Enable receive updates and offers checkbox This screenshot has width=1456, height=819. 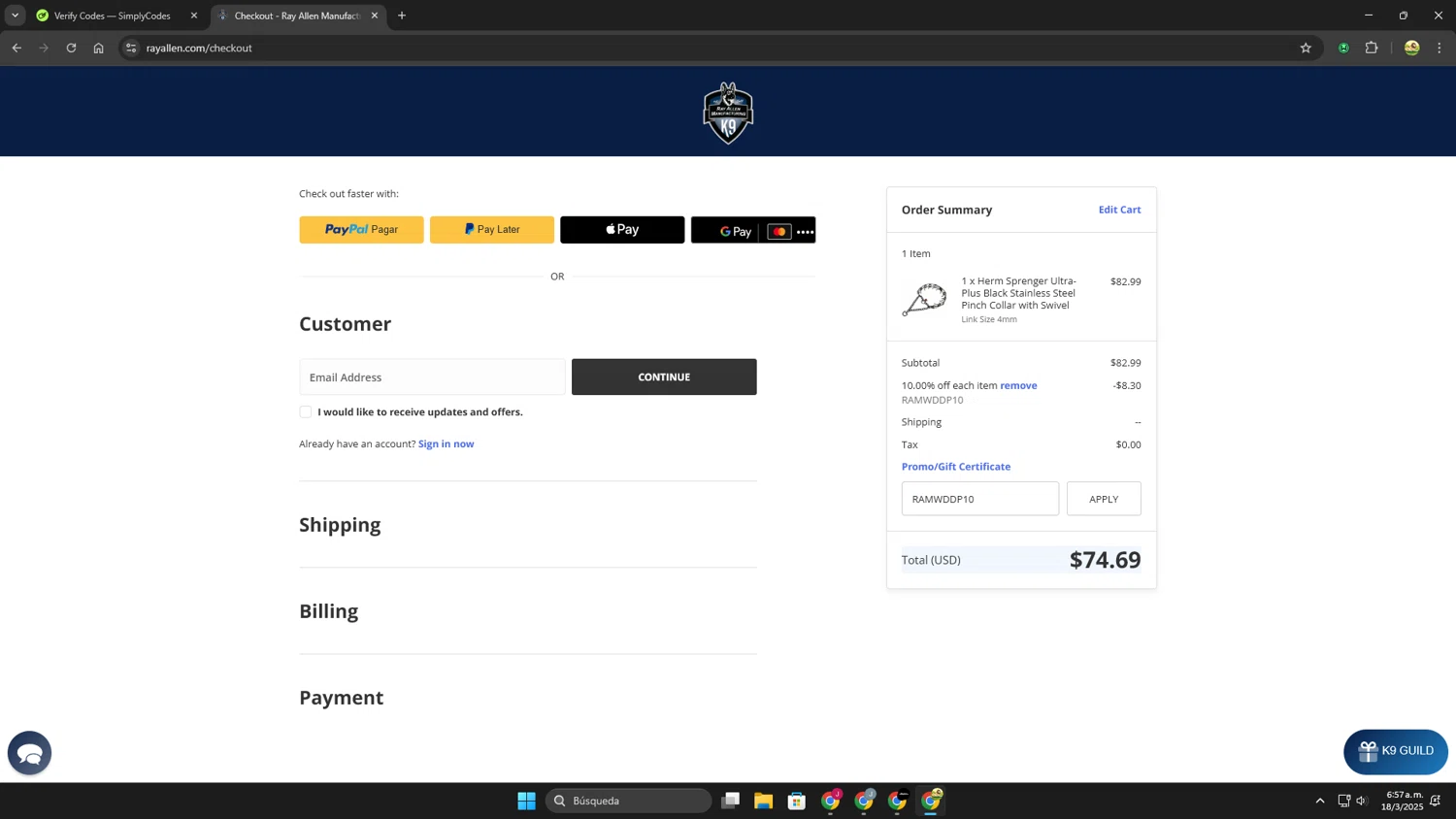pos(306,411)
